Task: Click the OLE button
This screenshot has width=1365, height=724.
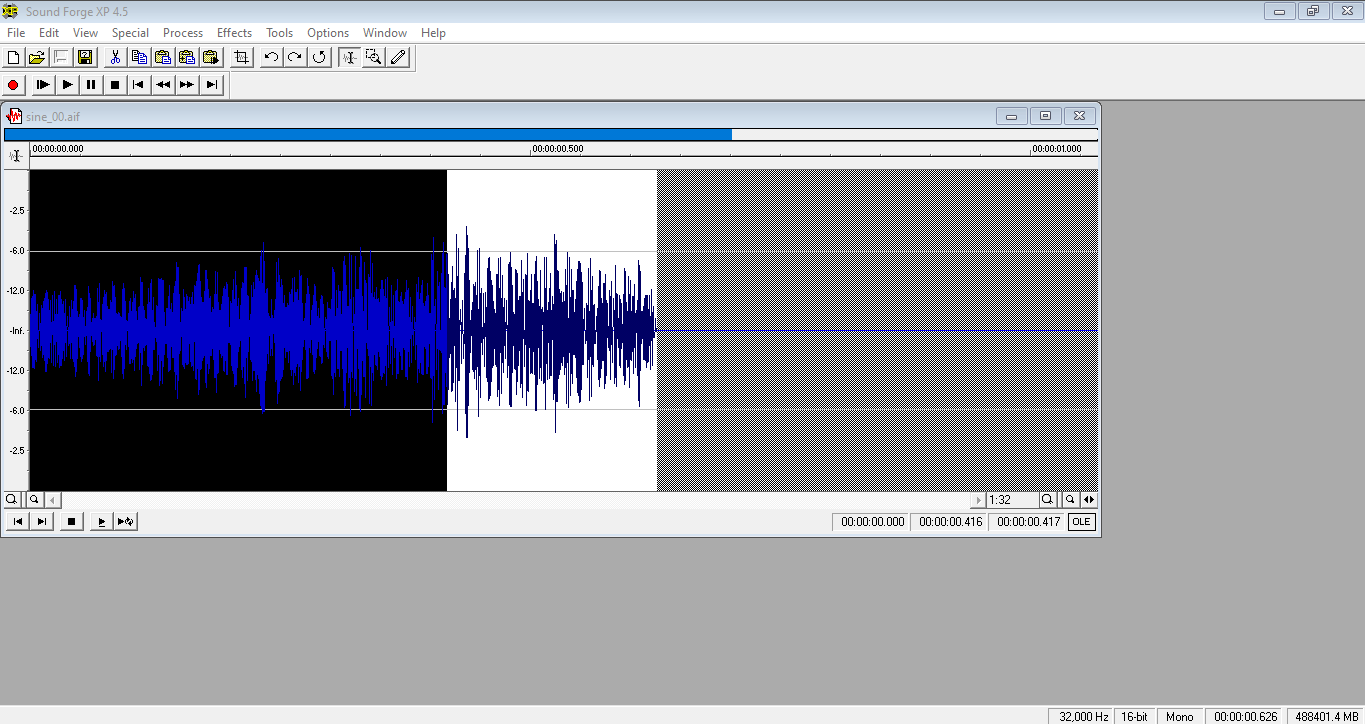Action: click(x=1081, y=522)
